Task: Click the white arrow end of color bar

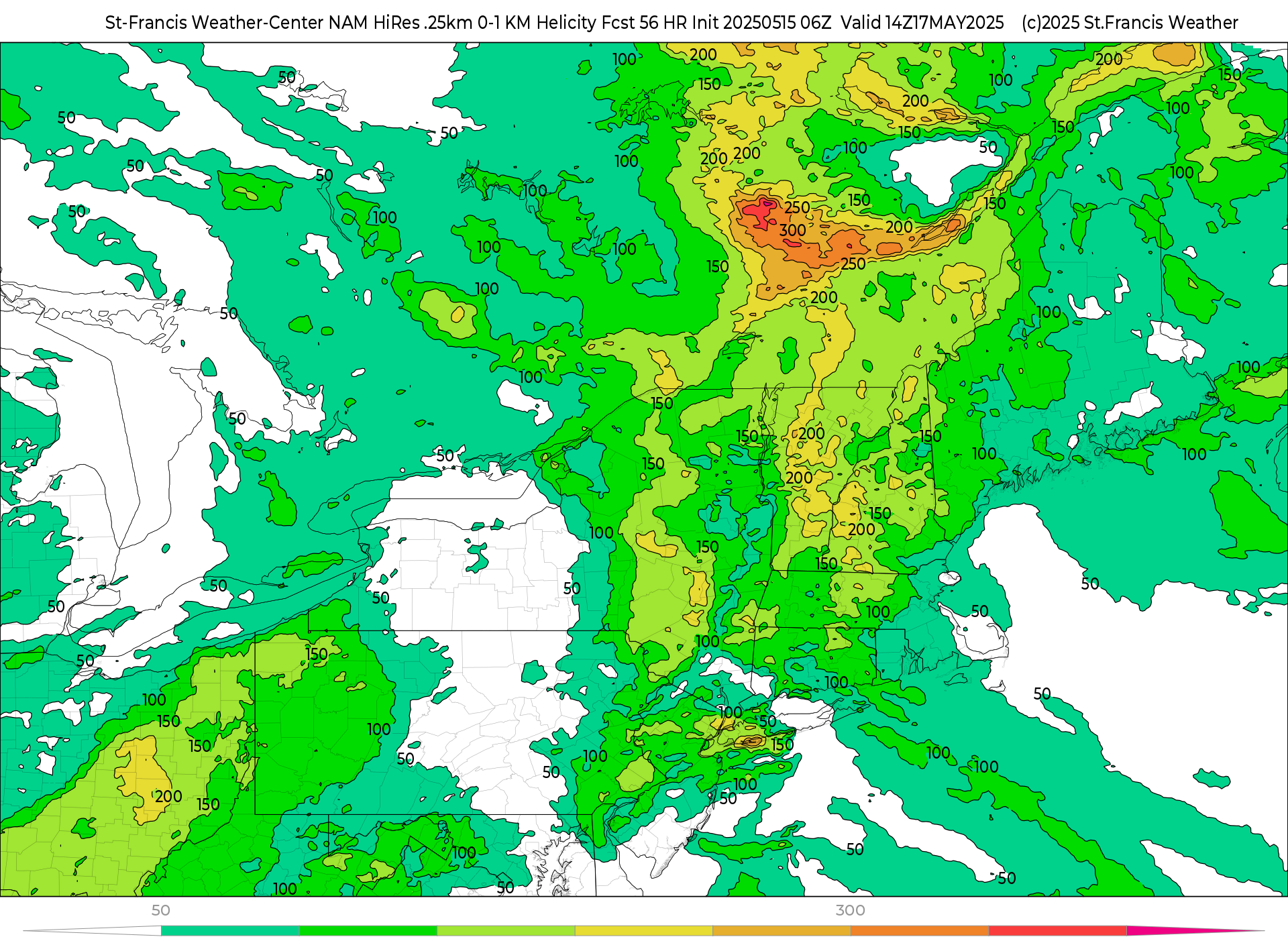Action: click(93, 930)
